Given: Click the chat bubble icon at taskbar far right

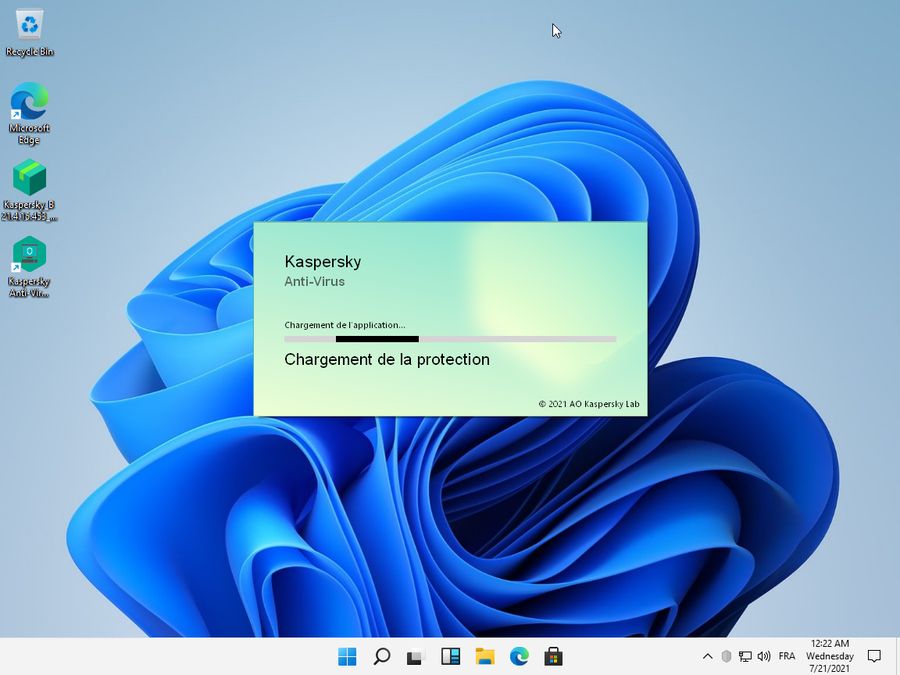Looking at the screenshot, I should click(x=874, y=656).
